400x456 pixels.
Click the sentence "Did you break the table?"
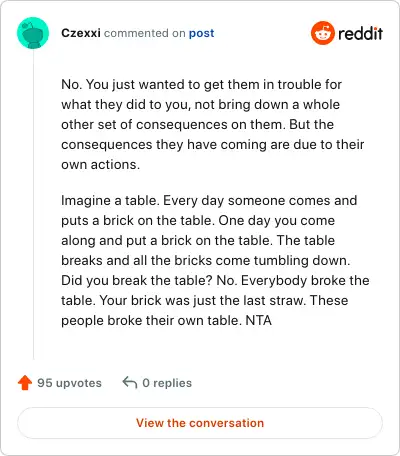tap(137, 280)
